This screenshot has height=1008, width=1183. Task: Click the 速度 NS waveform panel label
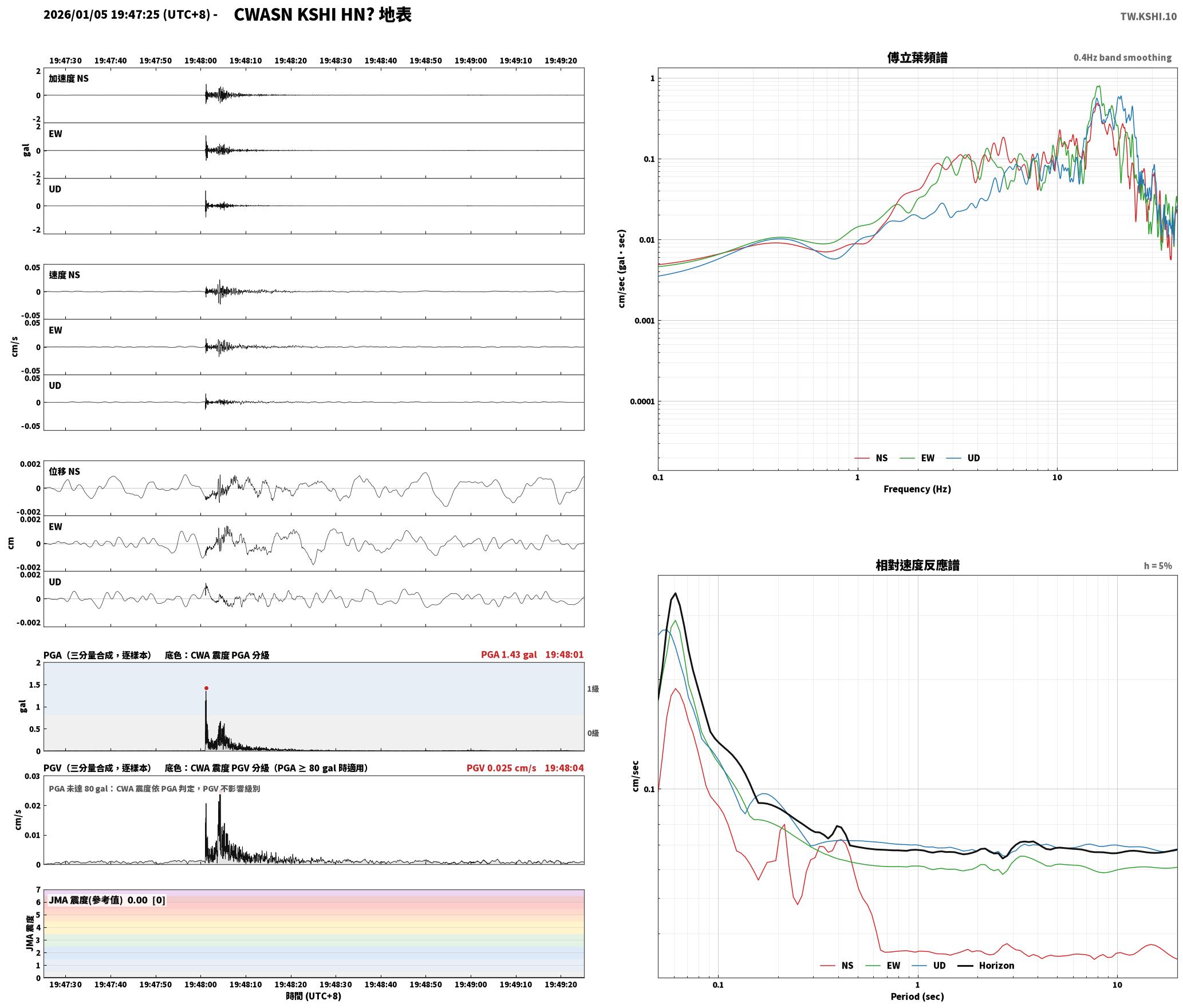click(x=64, y=275)
